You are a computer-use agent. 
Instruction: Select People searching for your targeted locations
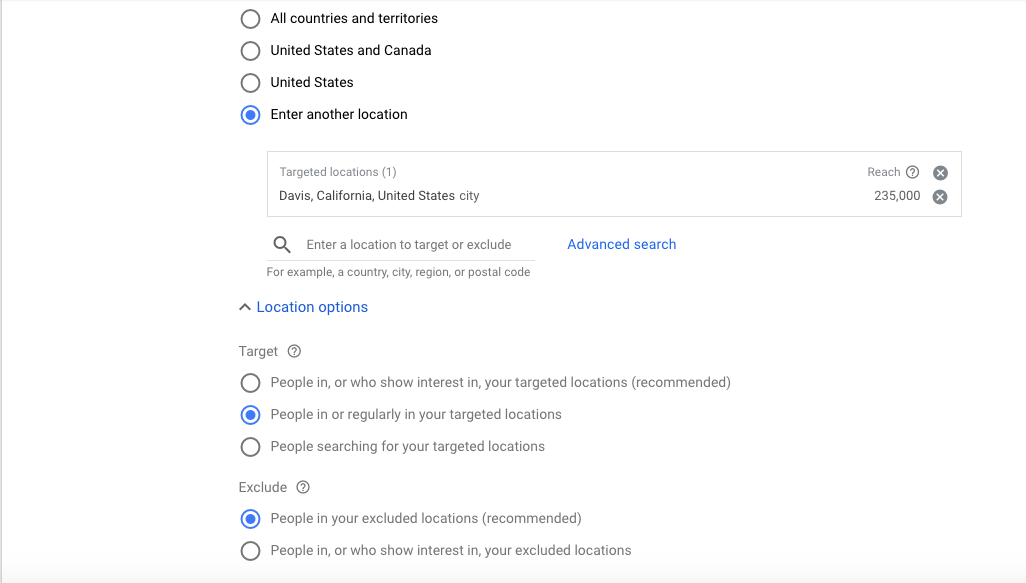[250, 446]
